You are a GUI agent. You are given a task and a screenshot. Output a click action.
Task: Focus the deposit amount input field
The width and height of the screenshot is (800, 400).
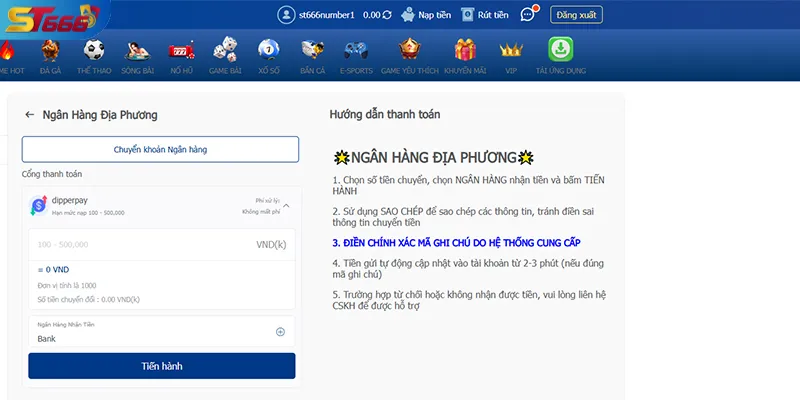point(162,244)
